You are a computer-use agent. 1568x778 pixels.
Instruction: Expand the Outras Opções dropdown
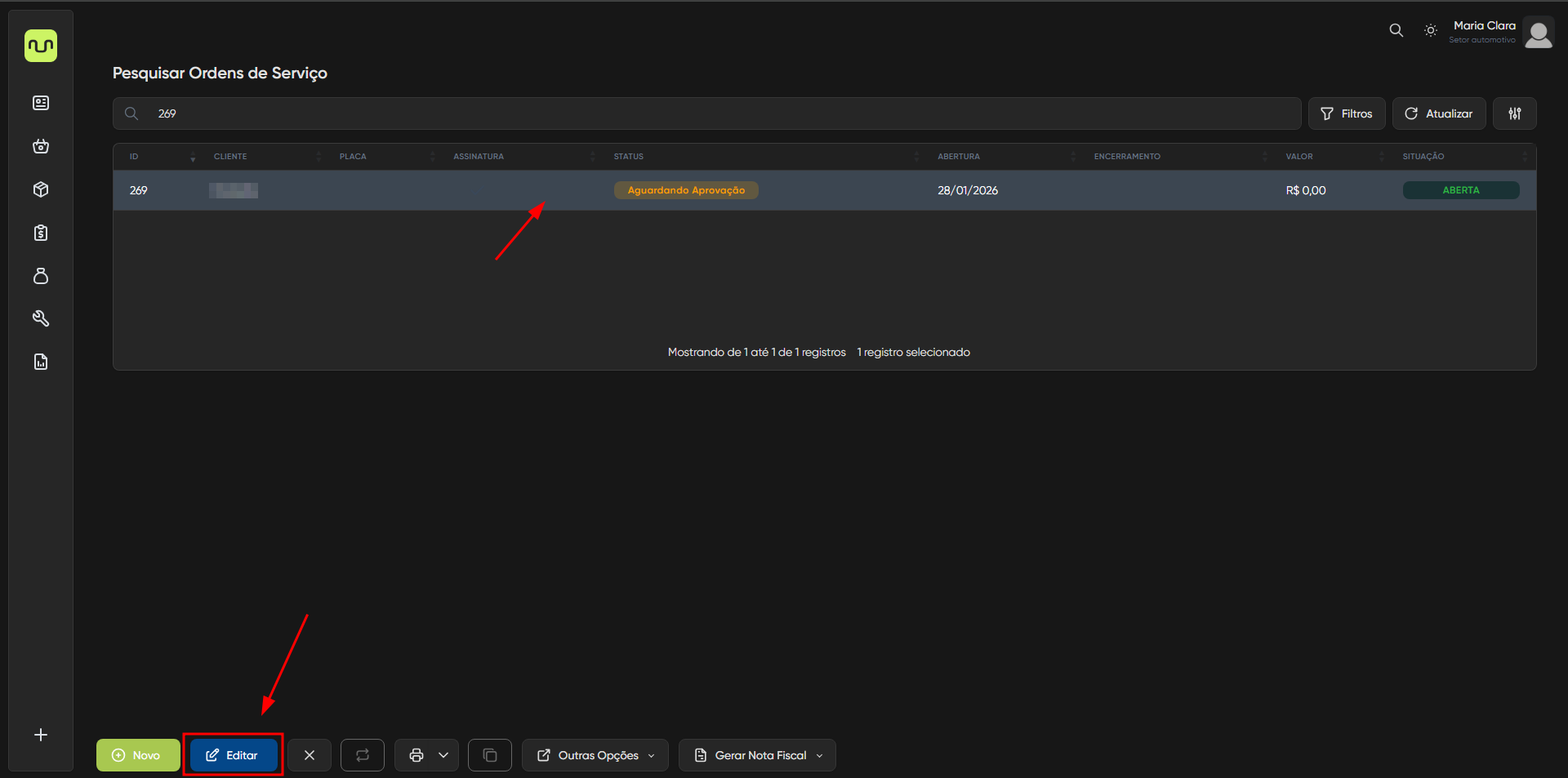[595, 755]
